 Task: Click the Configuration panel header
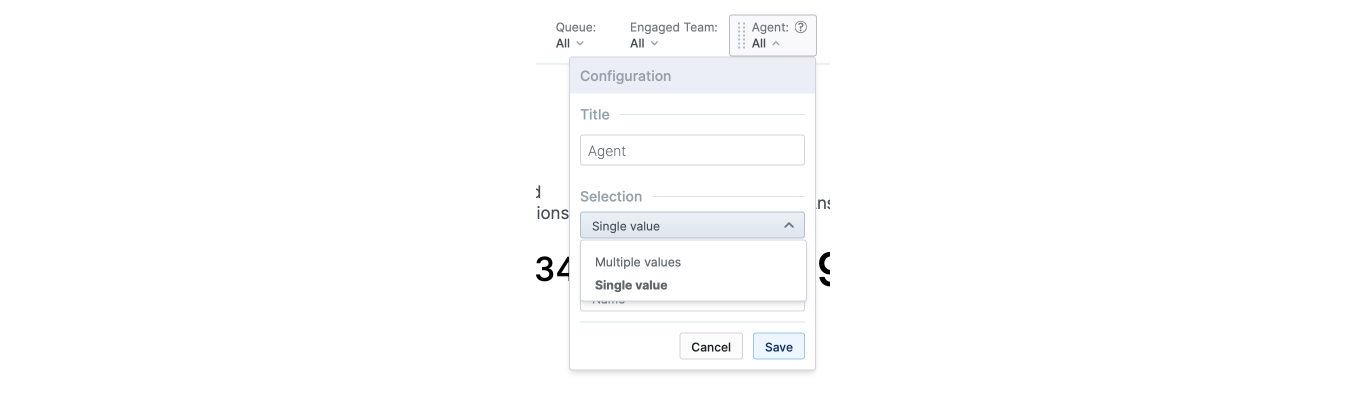pyautogui.click(x=692, y=76)
